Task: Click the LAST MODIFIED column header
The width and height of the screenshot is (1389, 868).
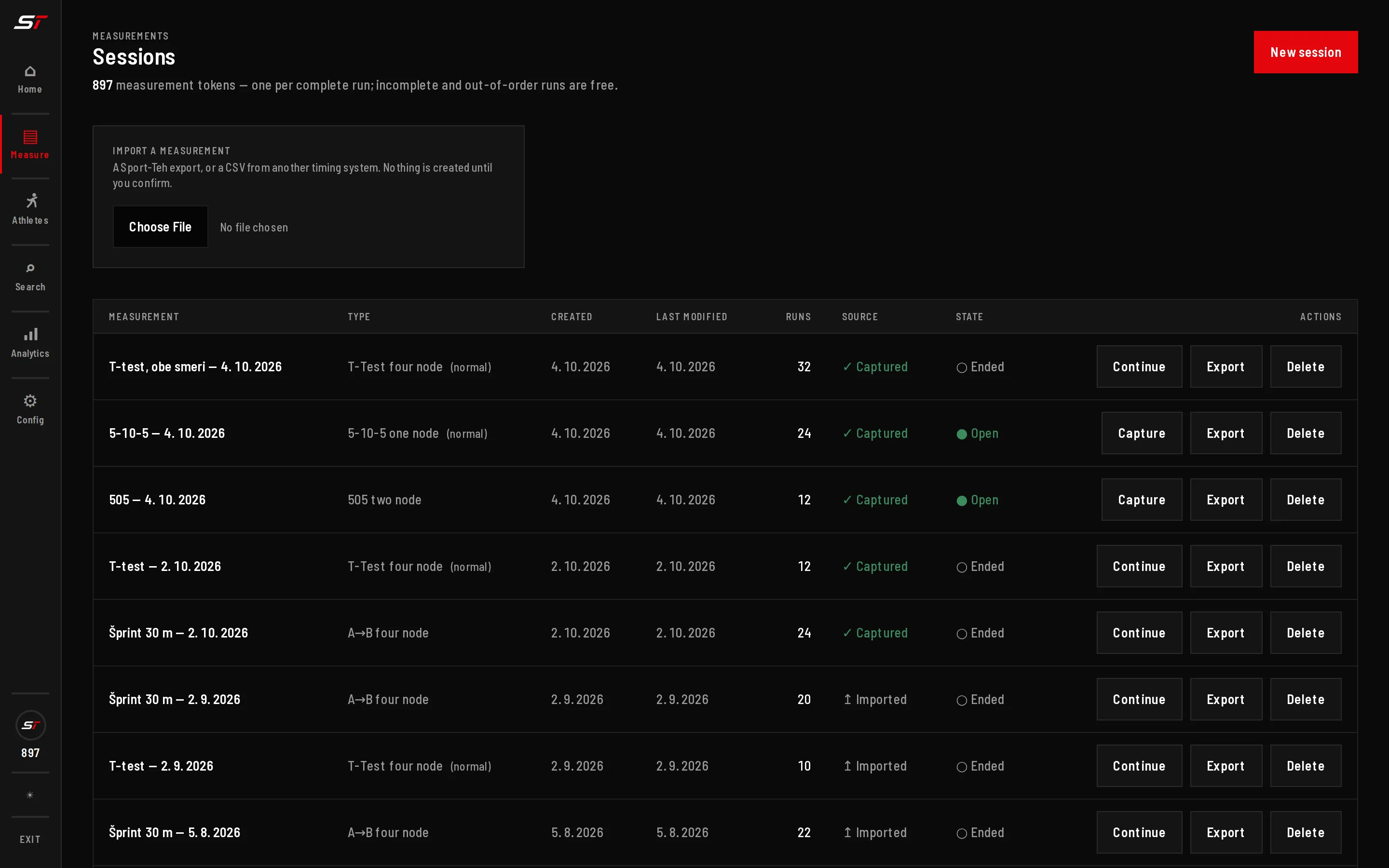Action: coord(692,317)
